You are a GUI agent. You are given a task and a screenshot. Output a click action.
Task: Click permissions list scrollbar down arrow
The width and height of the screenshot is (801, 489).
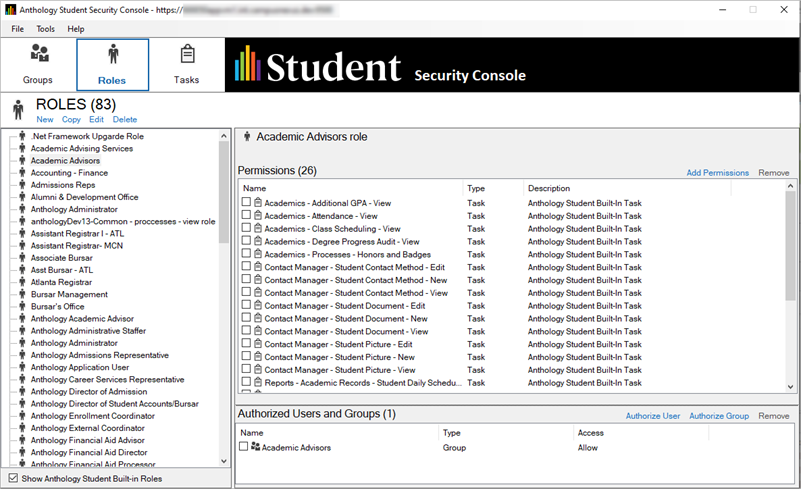click(790, 387)
